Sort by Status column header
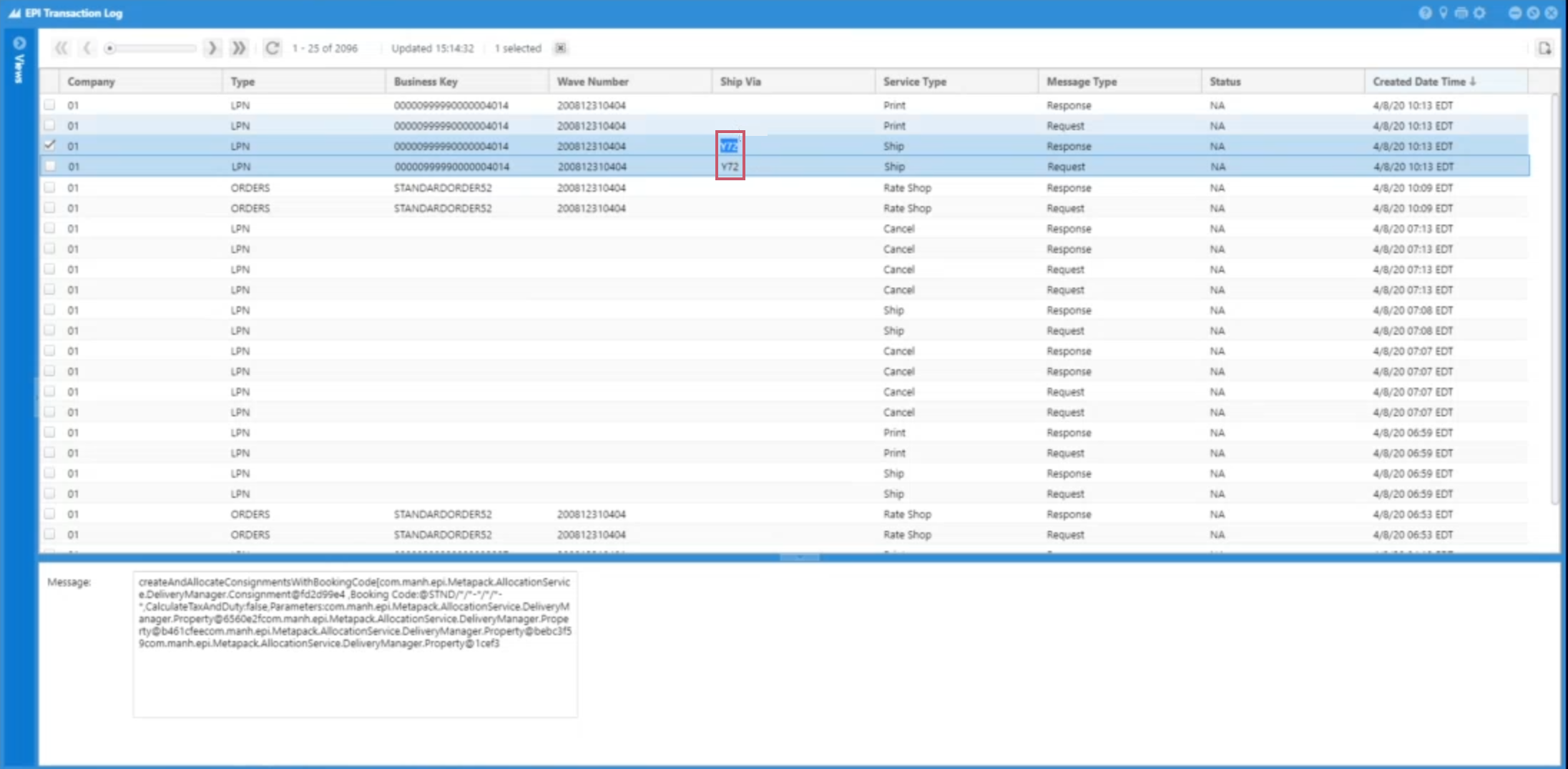The image size is (1568, 769). tap(1283, 82)
